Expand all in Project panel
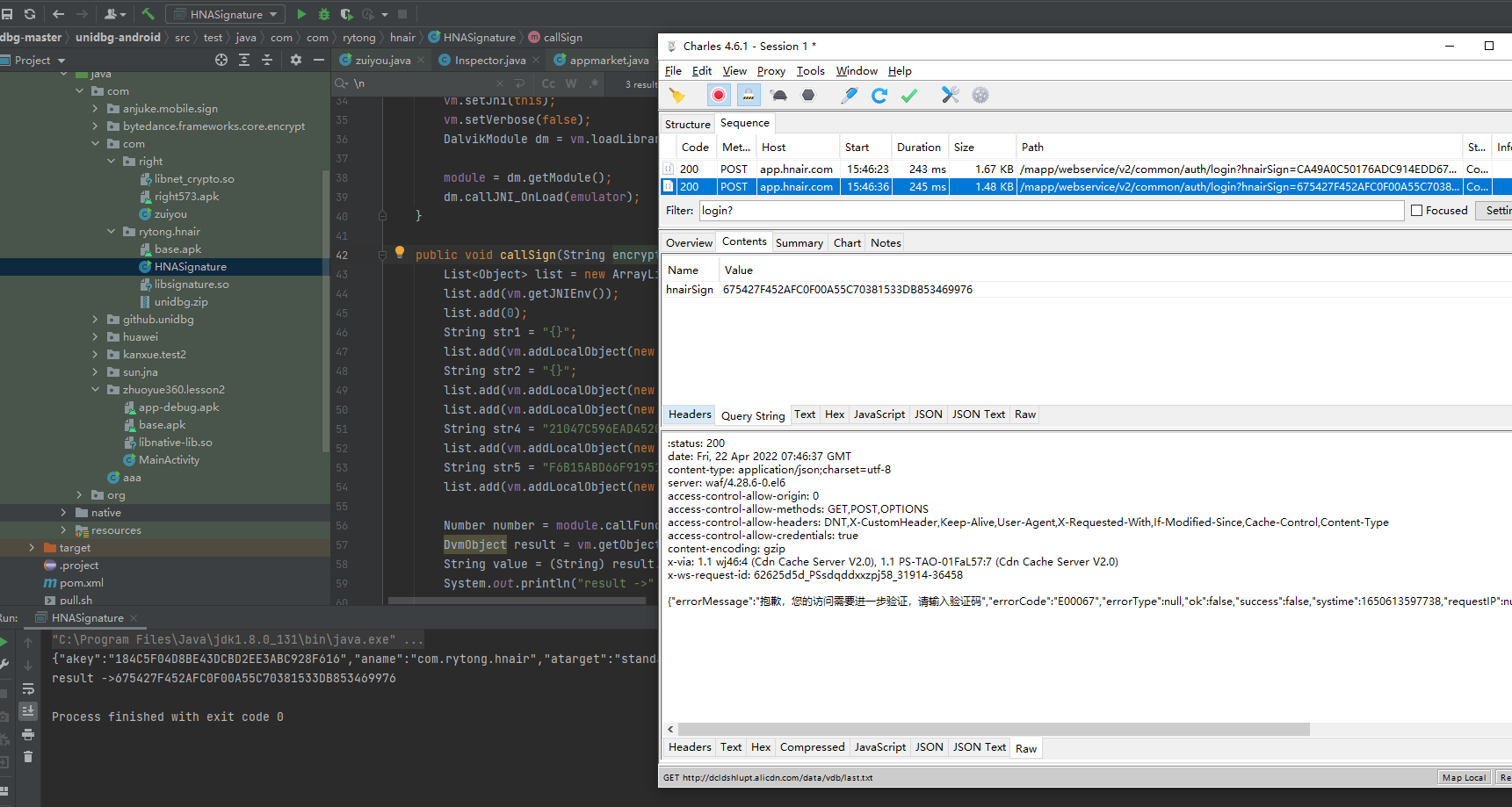 (244, 60)
